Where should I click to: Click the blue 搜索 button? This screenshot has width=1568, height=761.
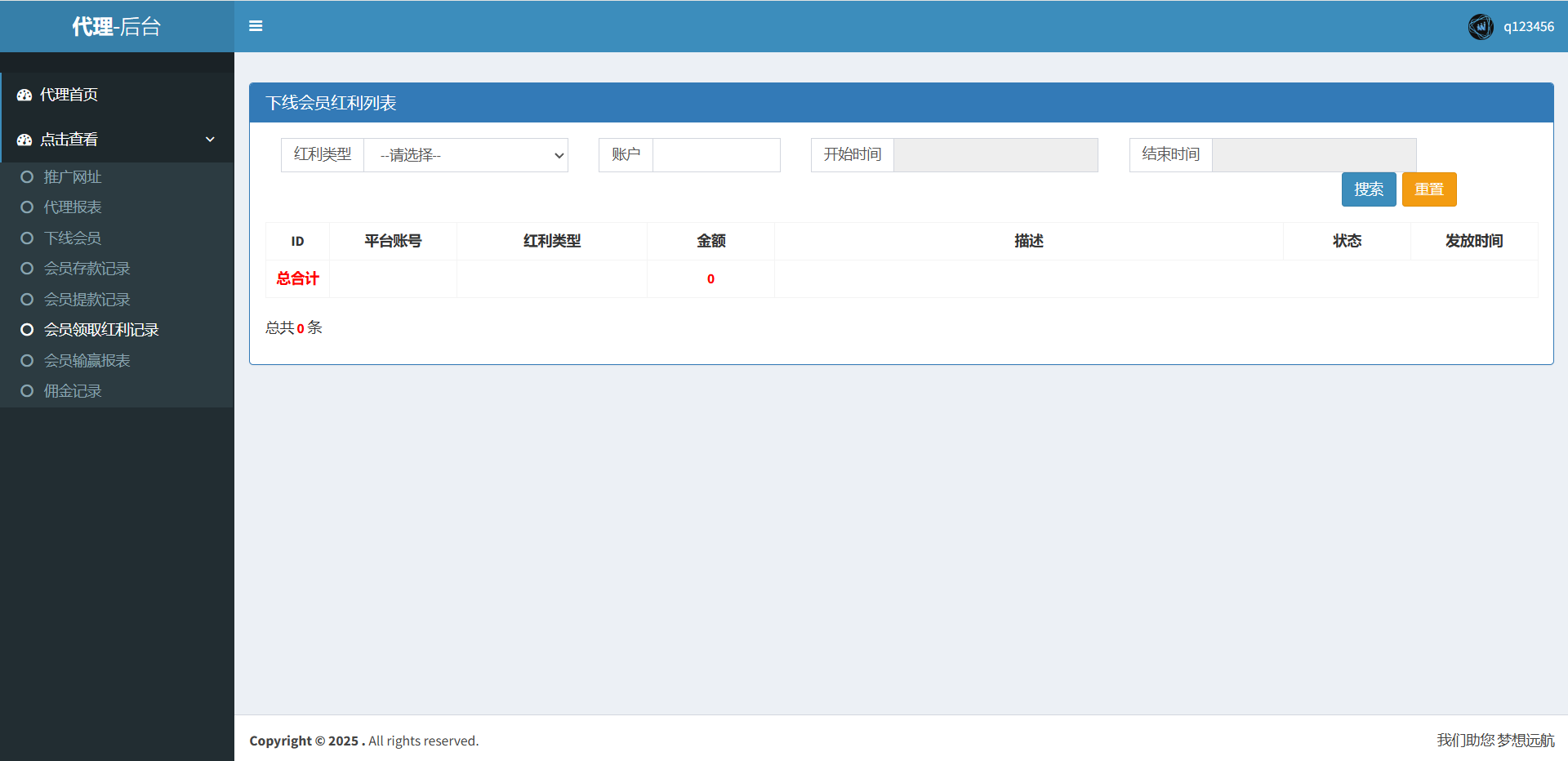[x=1368, y=189]
